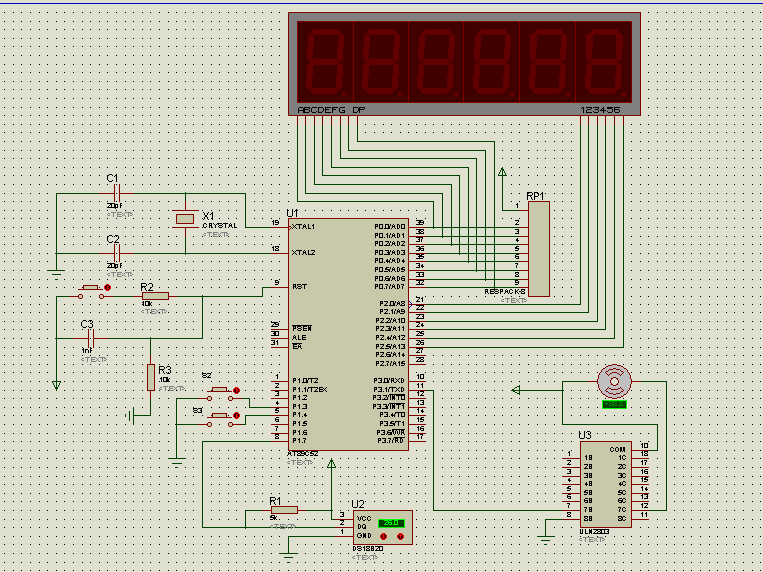Click the ground symbol below C2
763x572 pixels.
pyautogui.click(x=56, y=275)
